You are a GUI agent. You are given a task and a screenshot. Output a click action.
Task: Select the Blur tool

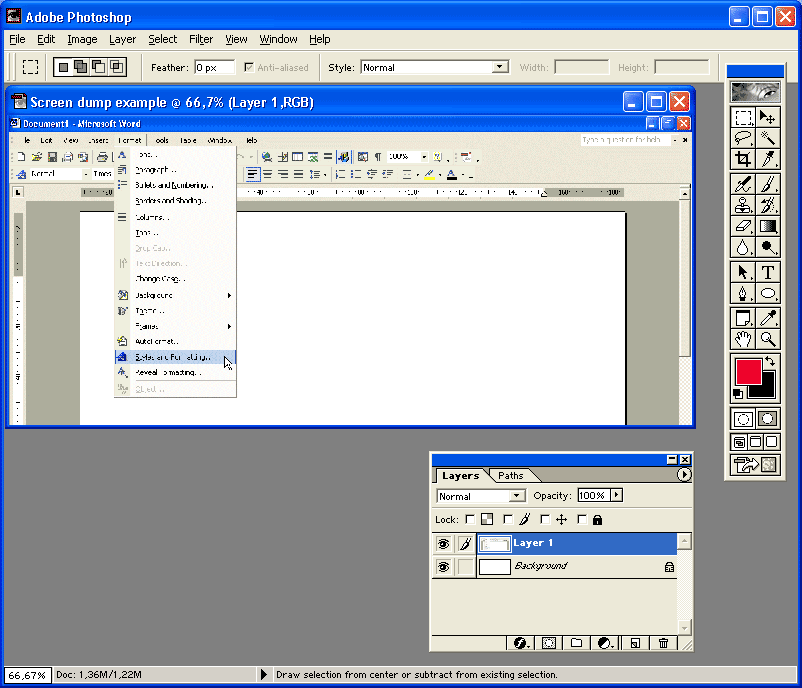[x=743, y=247]
